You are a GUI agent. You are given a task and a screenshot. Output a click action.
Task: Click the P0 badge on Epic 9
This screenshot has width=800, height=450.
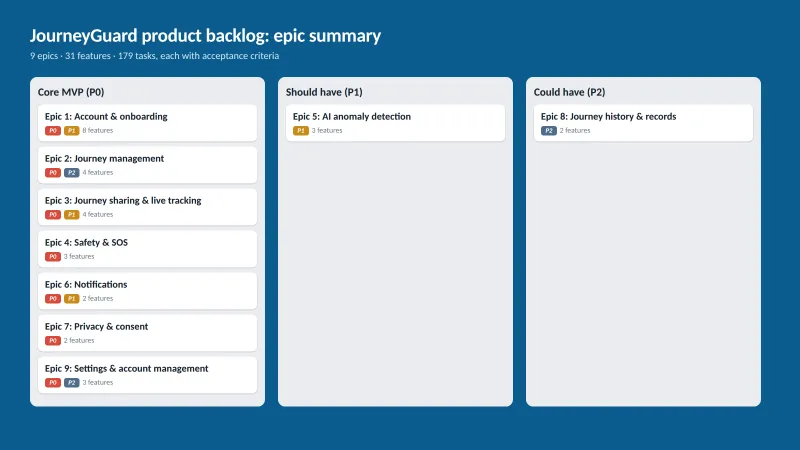(53, 383)
